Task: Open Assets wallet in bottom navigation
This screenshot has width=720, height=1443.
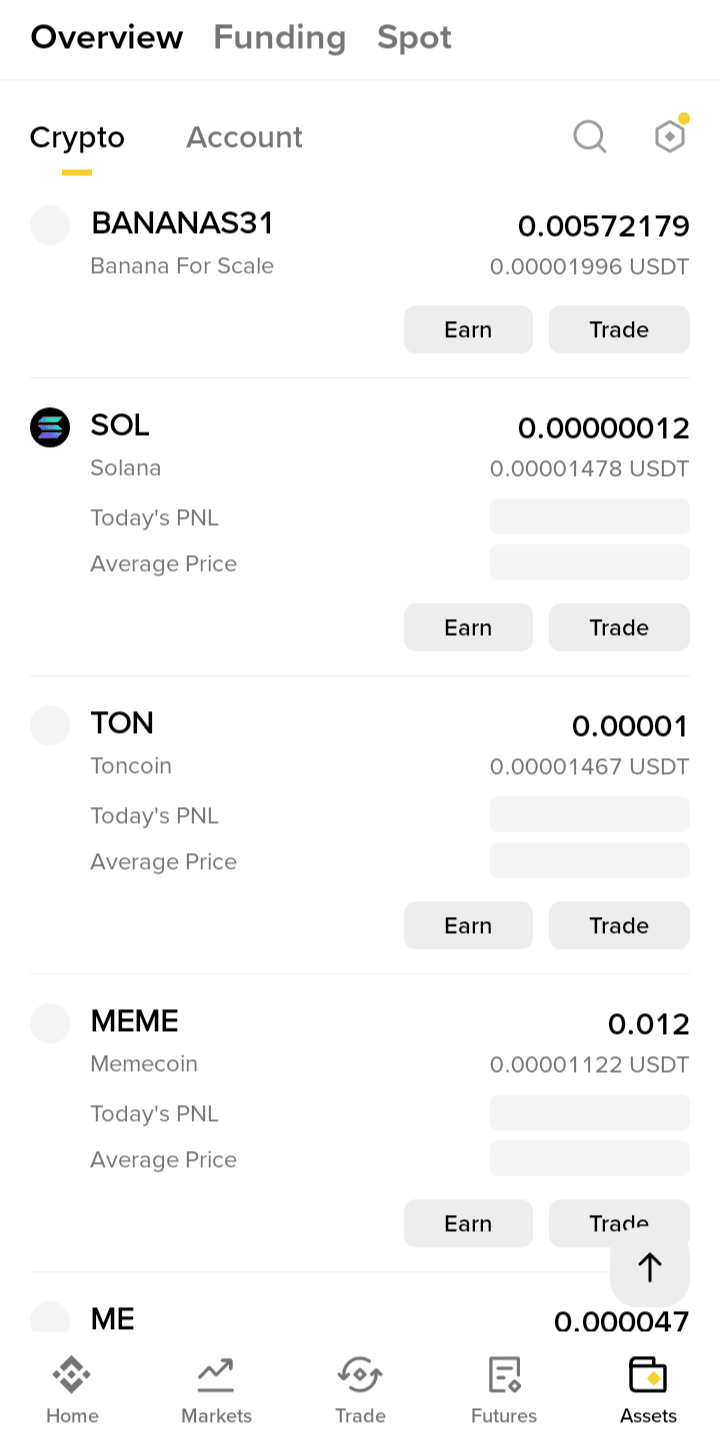Action: [648, 1389]
